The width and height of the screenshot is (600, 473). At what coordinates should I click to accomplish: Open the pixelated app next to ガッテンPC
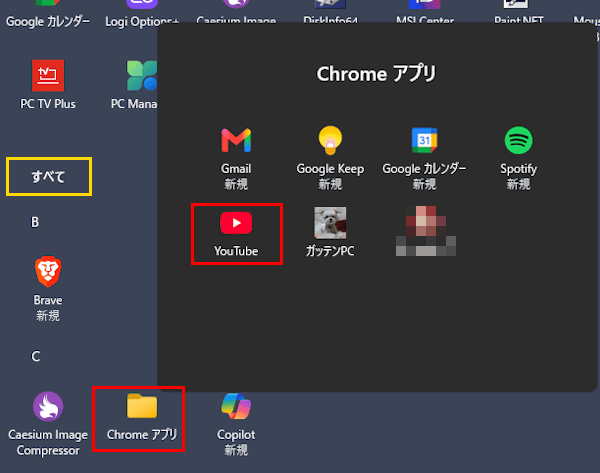pos(426,231)
